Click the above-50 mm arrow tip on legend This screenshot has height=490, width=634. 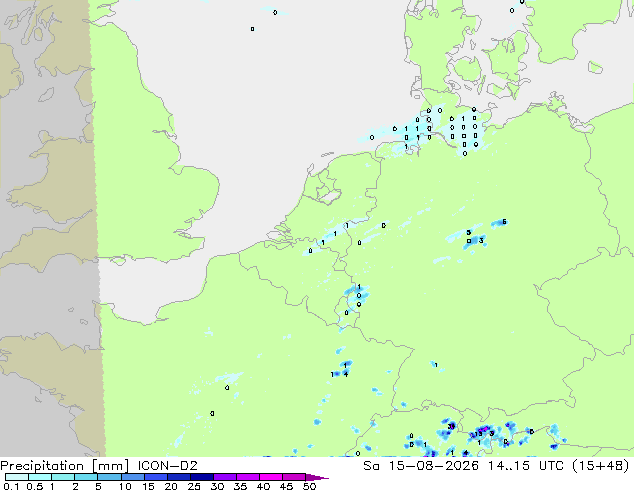coord(317,477)
